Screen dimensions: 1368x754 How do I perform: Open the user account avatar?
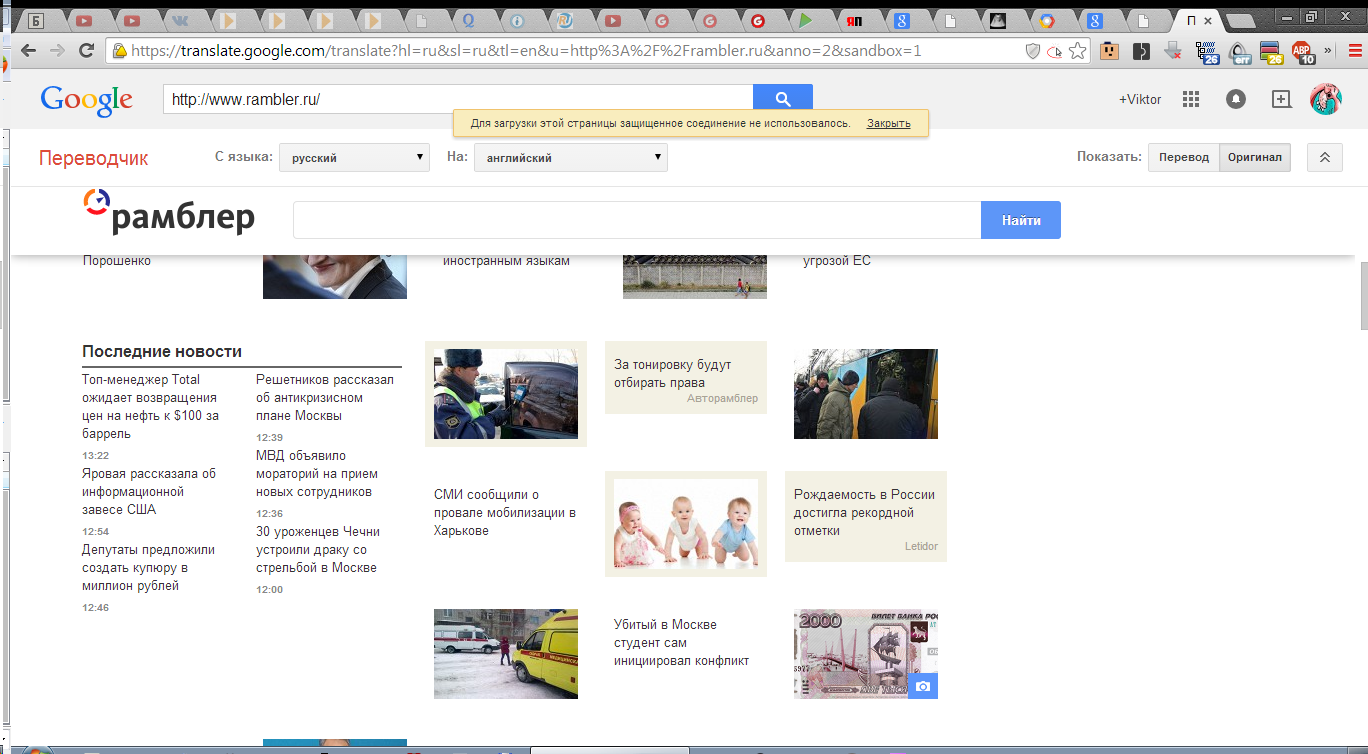1326,99
